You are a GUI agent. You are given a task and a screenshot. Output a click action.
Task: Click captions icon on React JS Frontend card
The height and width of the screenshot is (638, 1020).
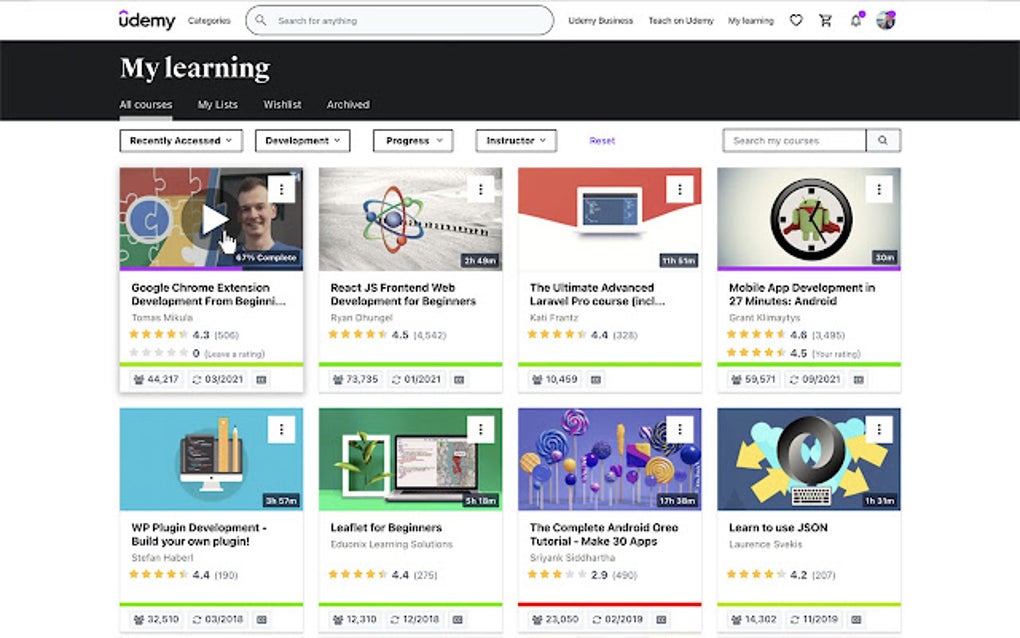[459, 379]
